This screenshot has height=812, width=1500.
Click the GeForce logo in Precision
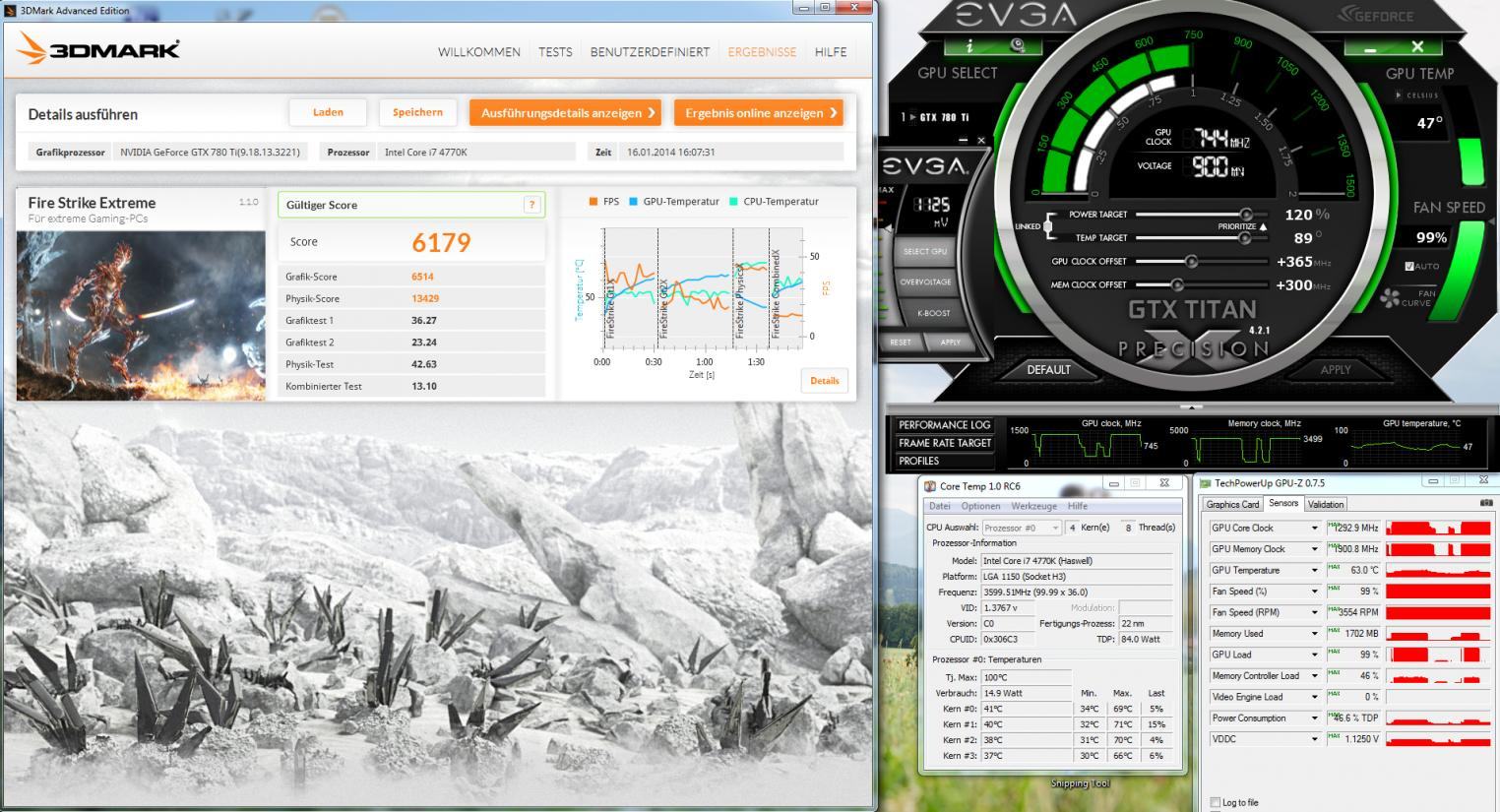pyautogui.click(x=1376, y=16)
